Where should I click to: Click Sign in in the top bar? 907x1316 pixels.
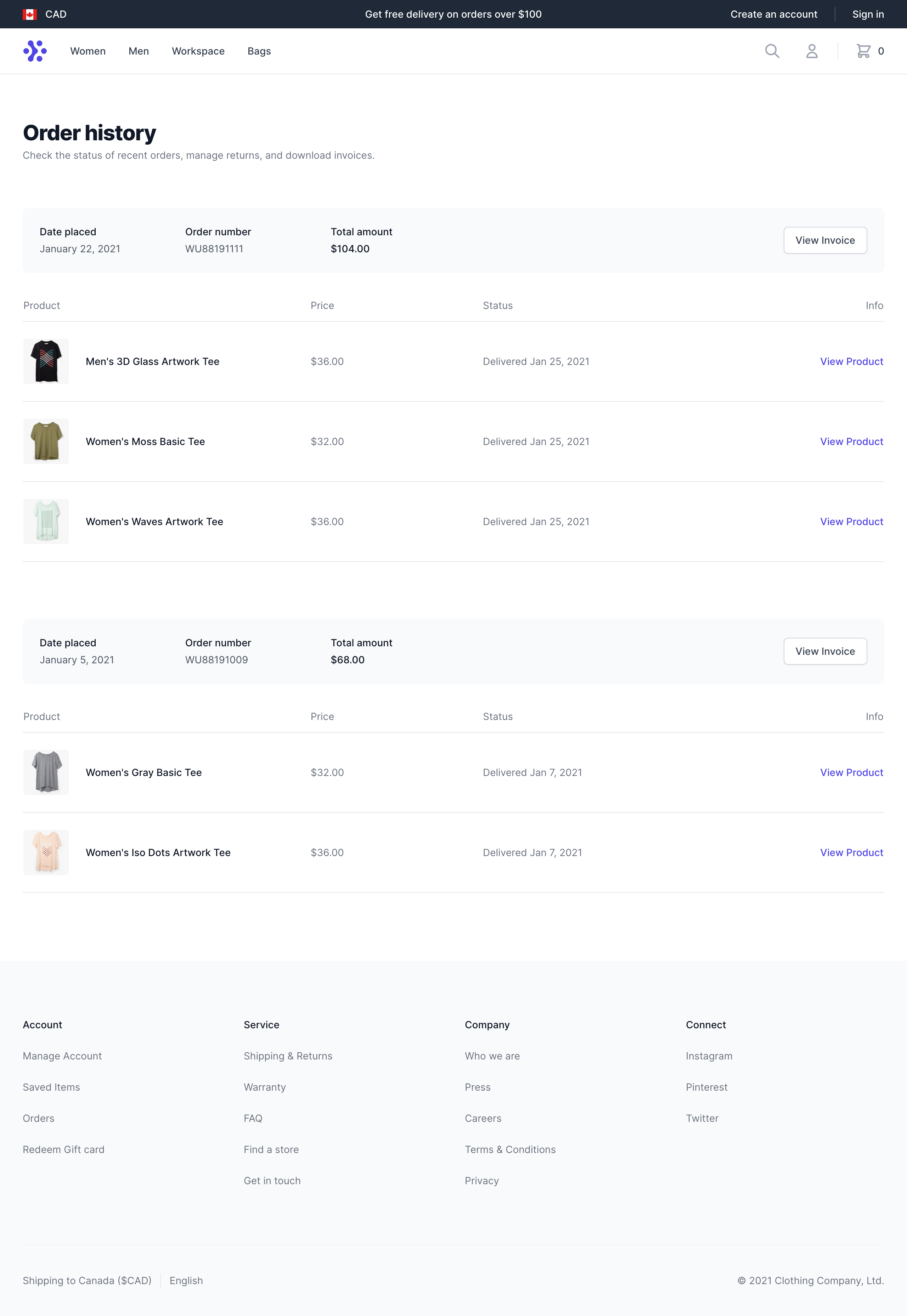[867, 14]
